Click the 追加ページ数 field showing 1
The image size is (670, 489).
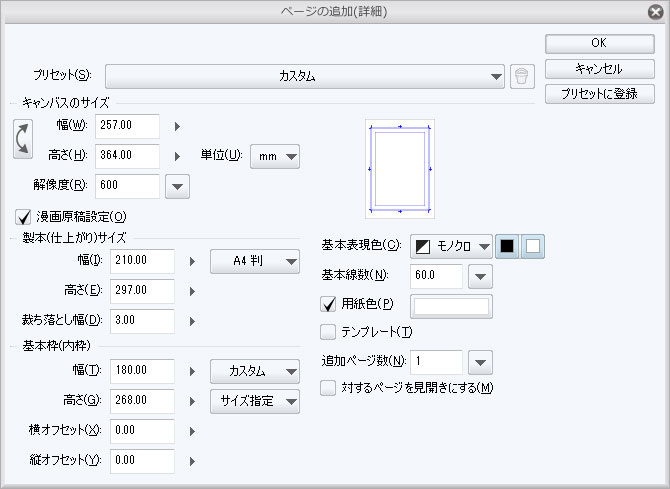[x=437, y=362]
